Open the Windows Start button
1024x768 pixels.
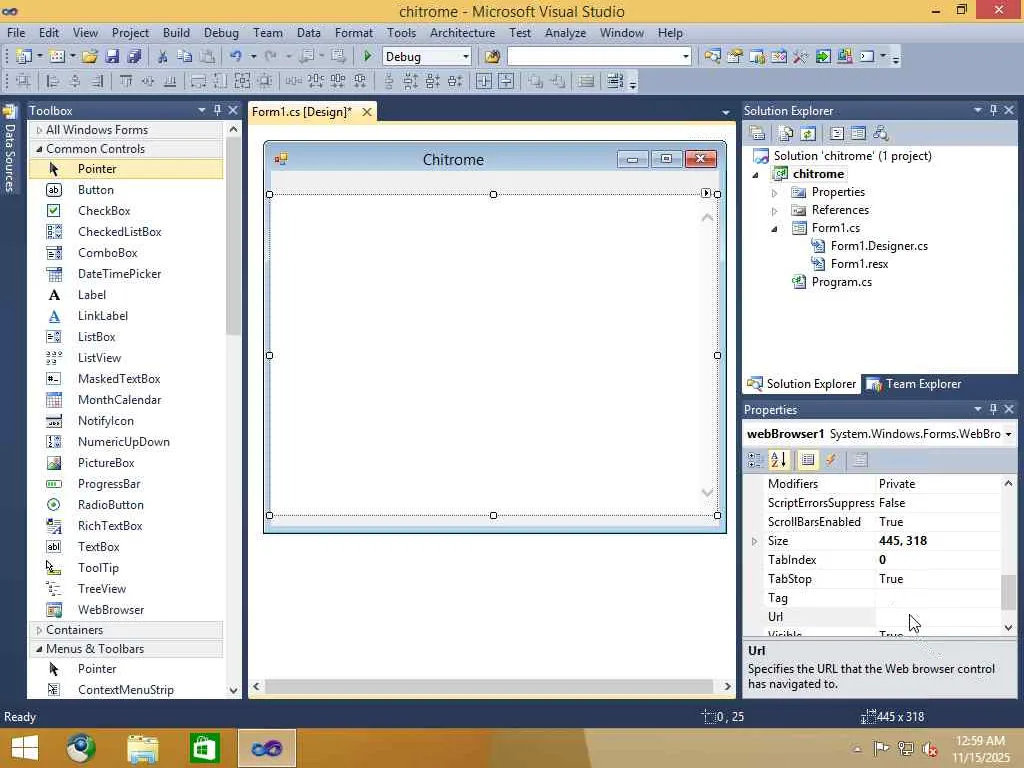tap(25, 748)
